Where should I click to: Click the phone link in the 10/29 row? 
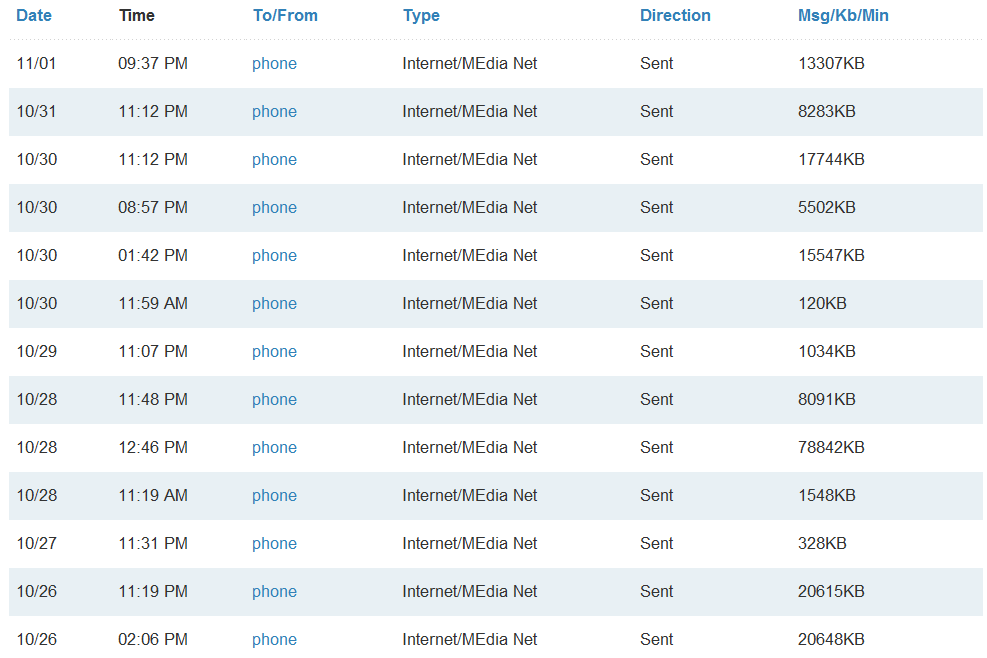(274, 352)
